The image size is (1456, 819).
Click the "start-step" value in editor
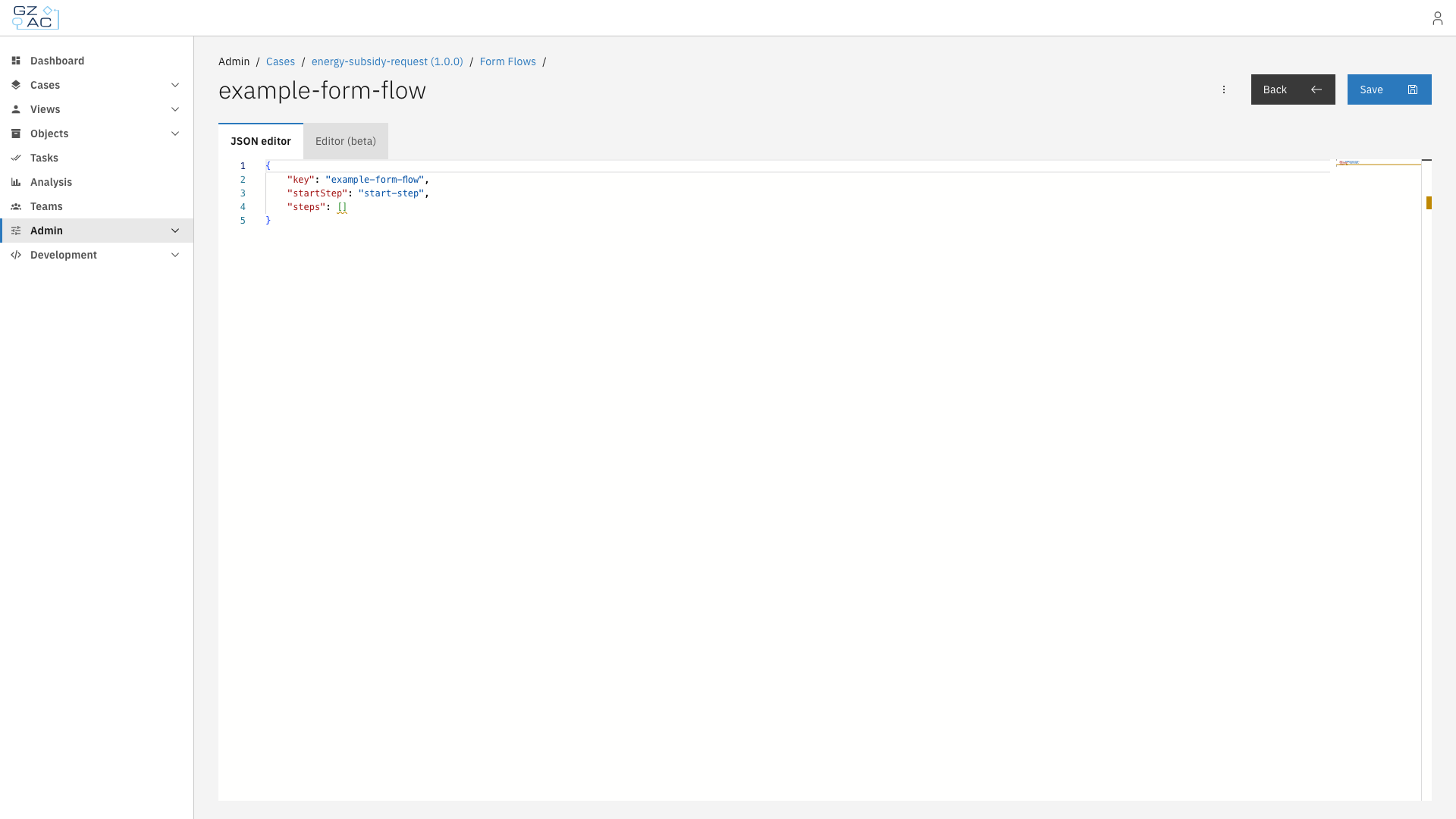(391, 193)
